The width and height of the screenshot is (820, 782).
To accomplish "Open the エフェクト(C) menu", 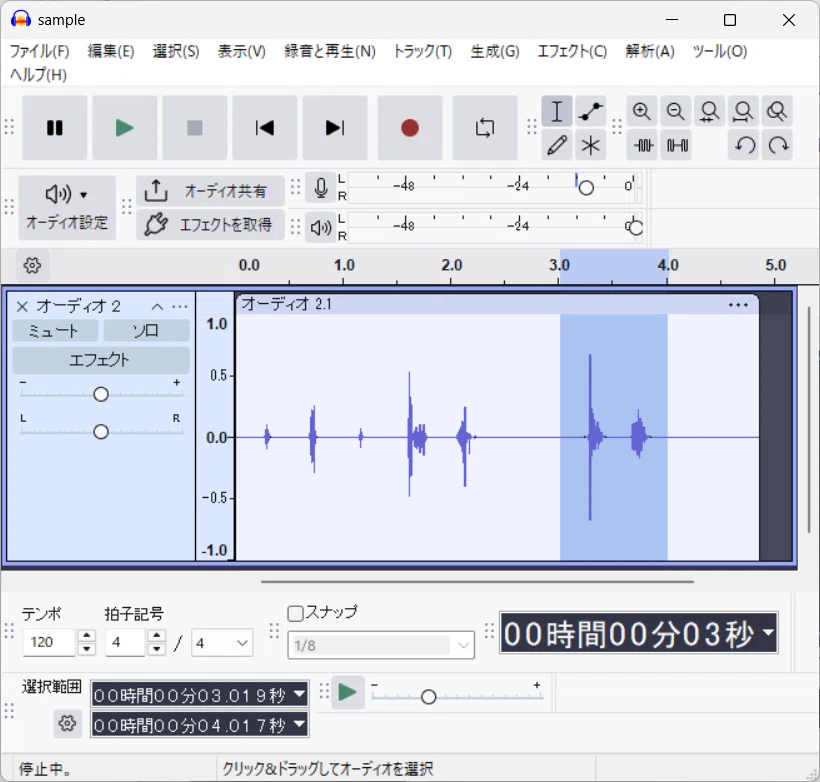I will click(572, 51).
